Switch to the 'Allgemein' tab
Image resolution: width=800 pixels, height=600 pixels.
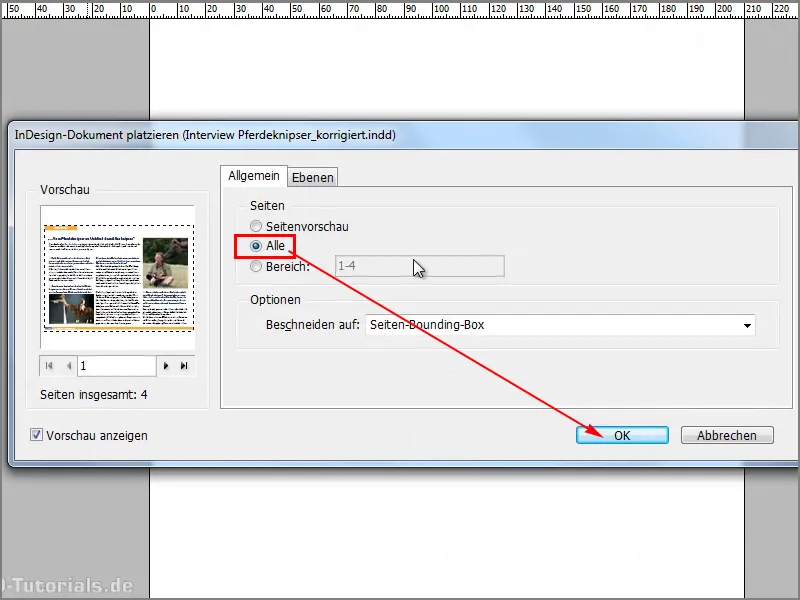coord(254,176)
